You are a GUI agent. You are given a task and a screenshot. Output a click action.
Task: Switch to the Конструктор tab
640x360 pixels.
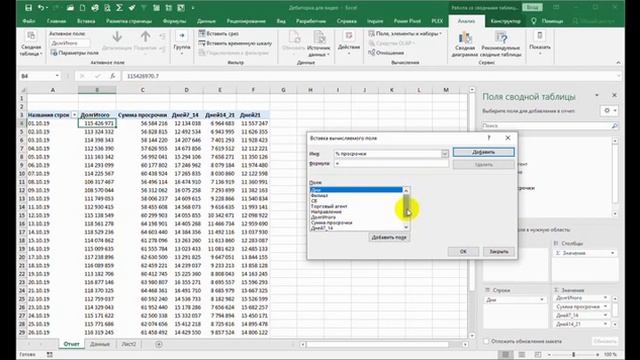(505, 21)
